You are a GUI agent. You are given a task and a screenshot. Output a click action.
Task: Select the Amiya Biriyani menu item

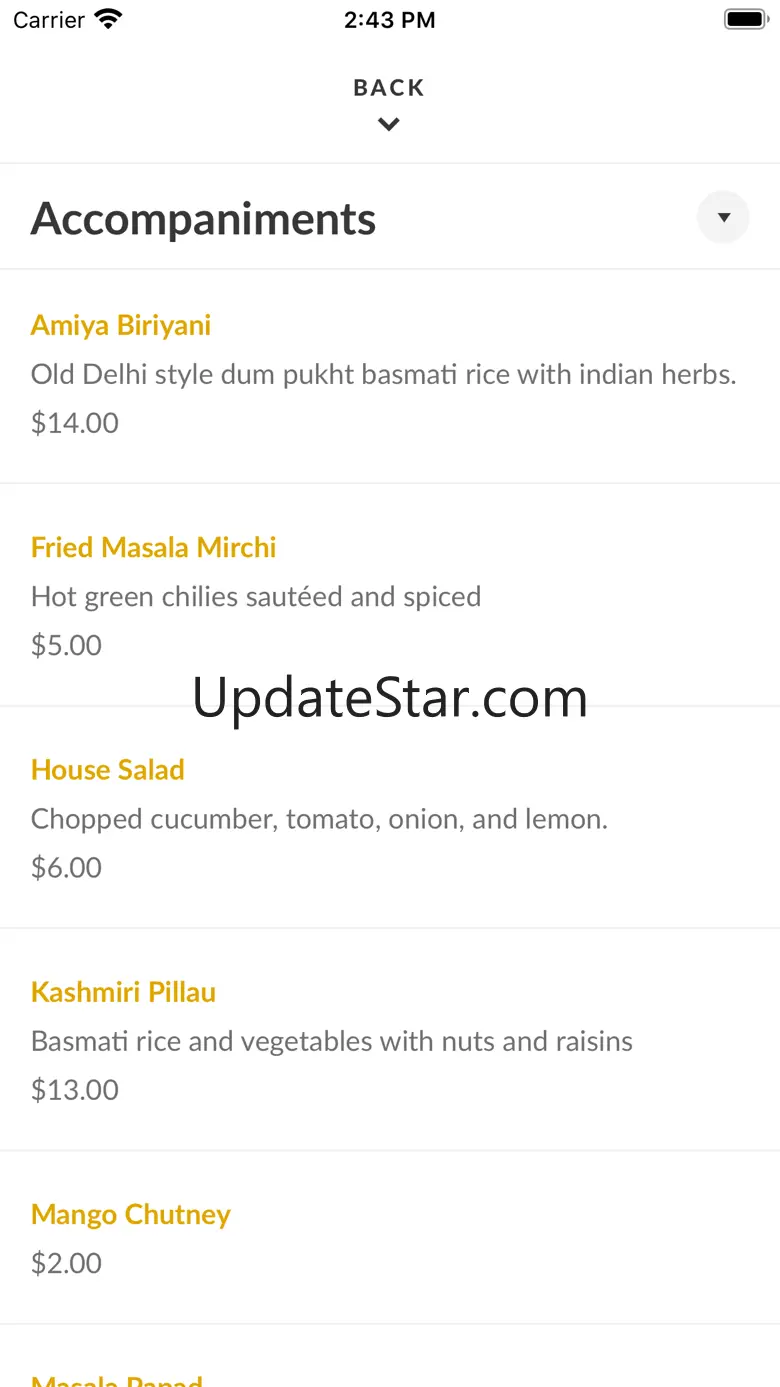click(x=121, y=325)
